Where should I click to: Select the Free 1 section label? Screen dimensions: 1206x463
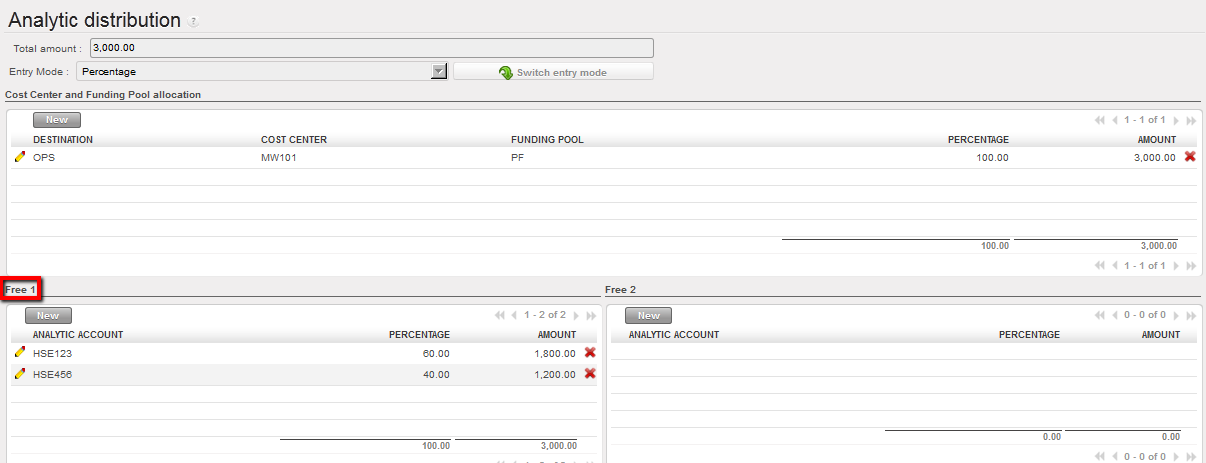tap(21, 290)
